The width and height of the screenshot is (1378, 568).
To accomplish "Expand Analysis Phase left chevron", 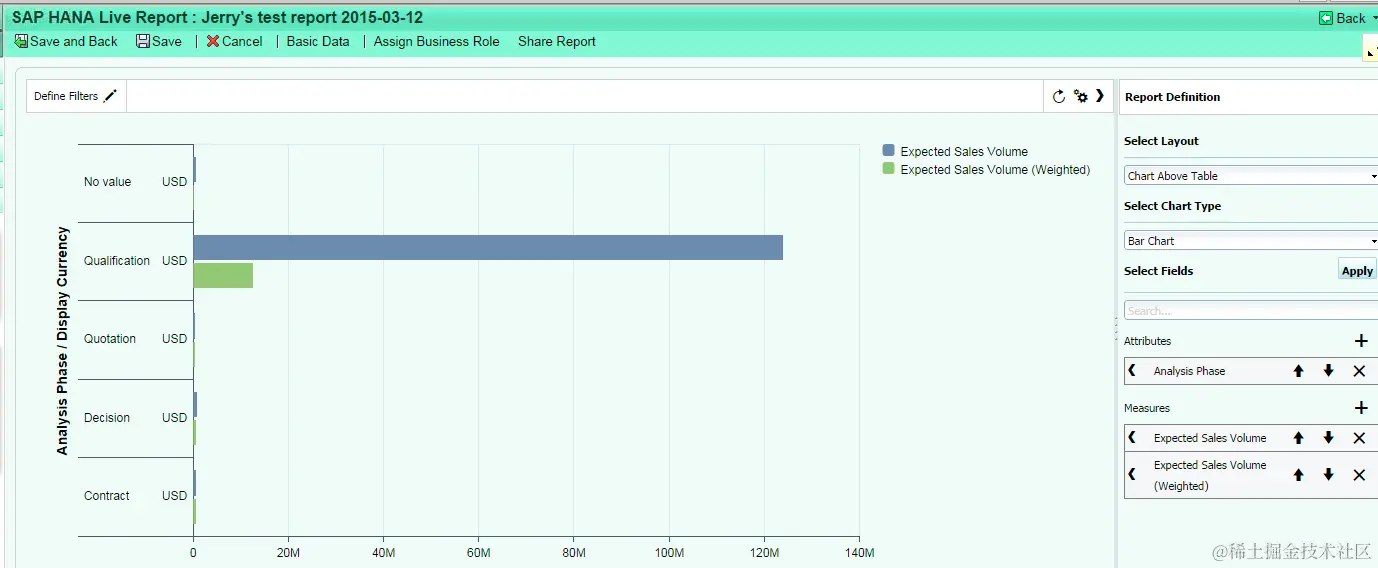I will [1132, 370].
